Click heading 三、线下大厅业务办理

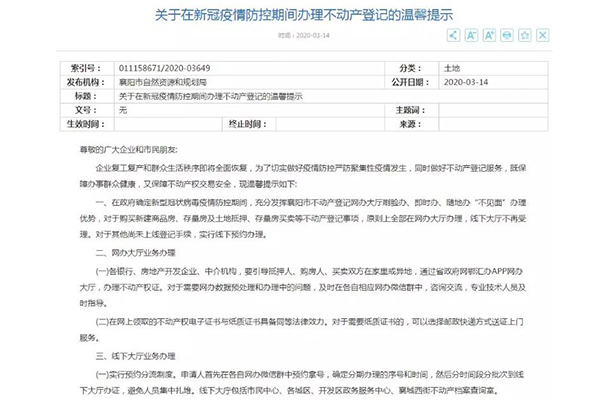[x=135, y=356]
